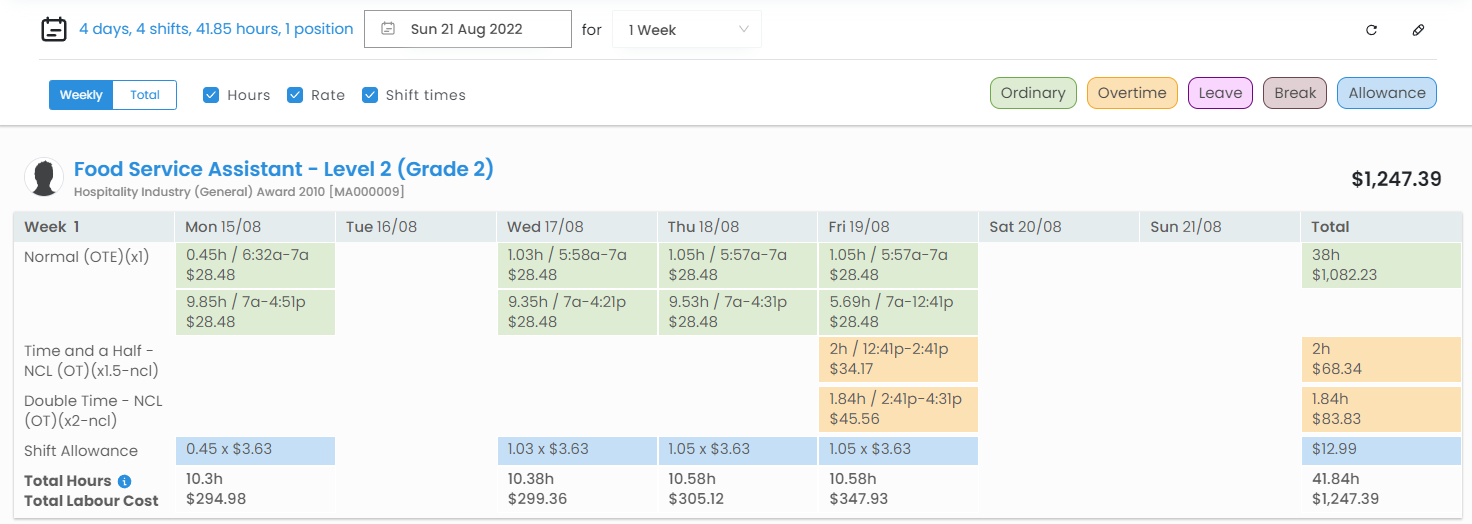The height and width of the screenshot is (524, 1472).
Task: Click the small calendar icon in date field
Action: 389,30
